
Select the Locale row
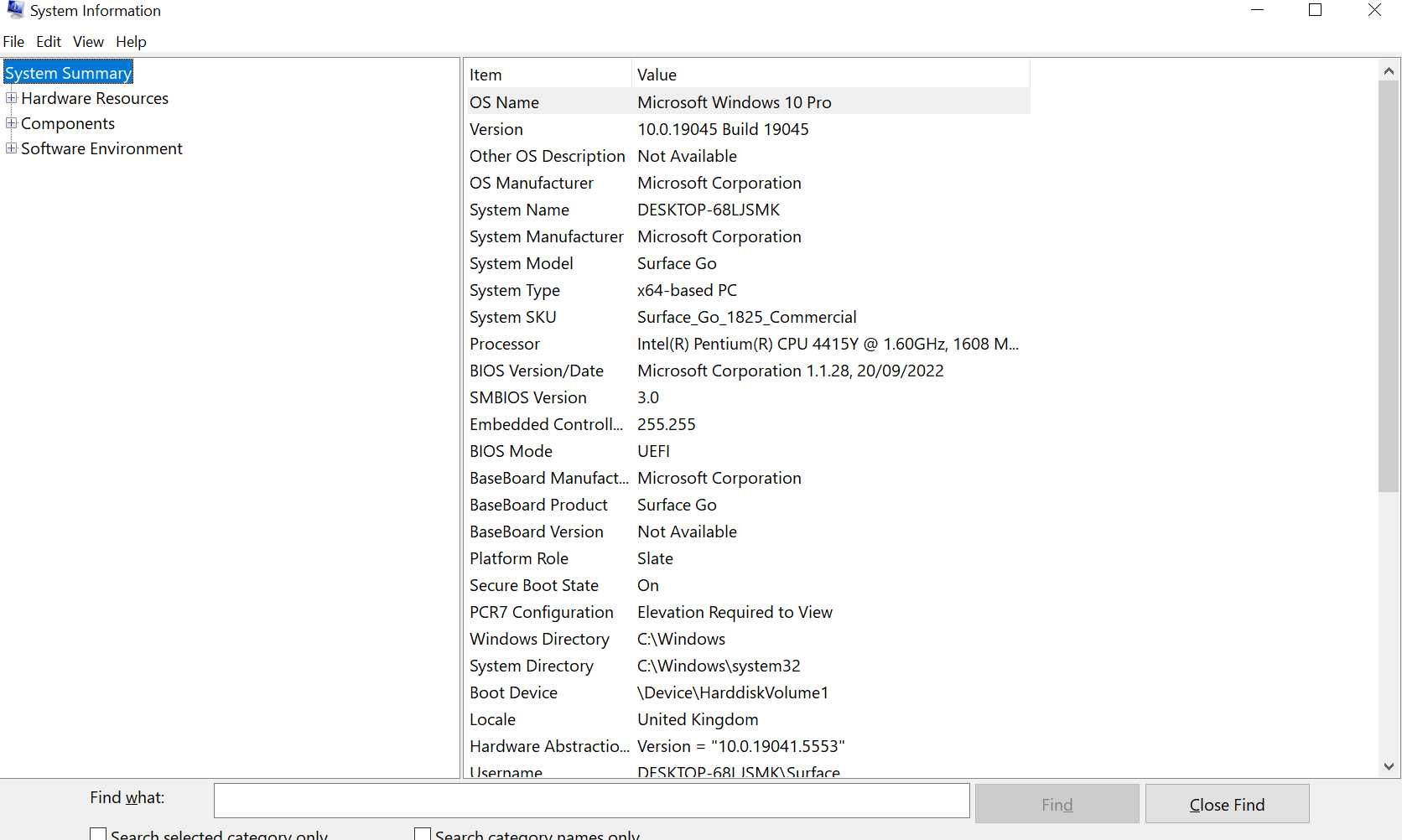point(747,719)
